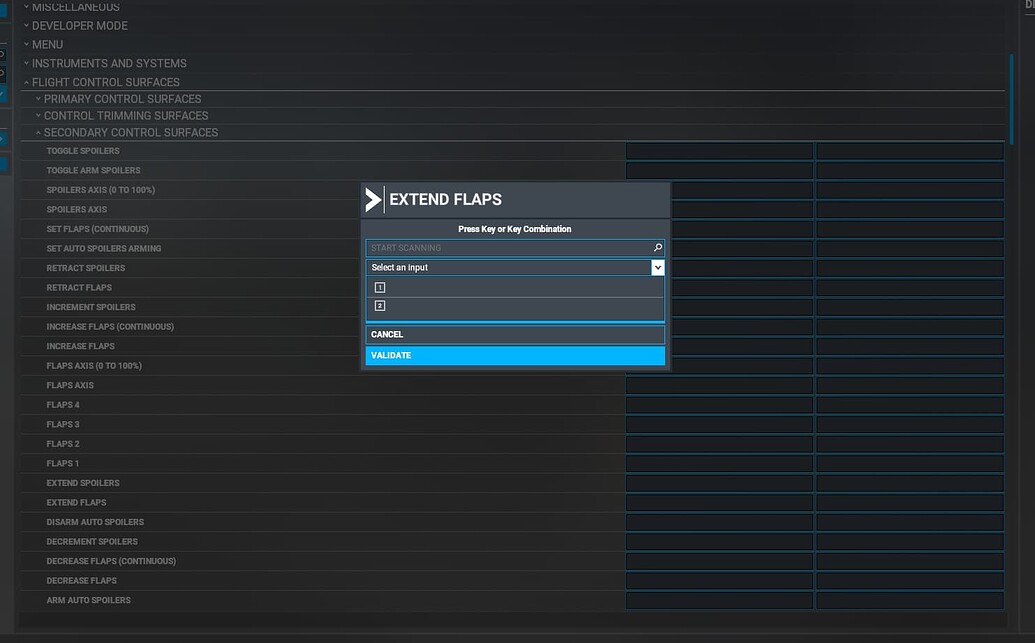Select input slot 2 icon

[x=380, y=306]
